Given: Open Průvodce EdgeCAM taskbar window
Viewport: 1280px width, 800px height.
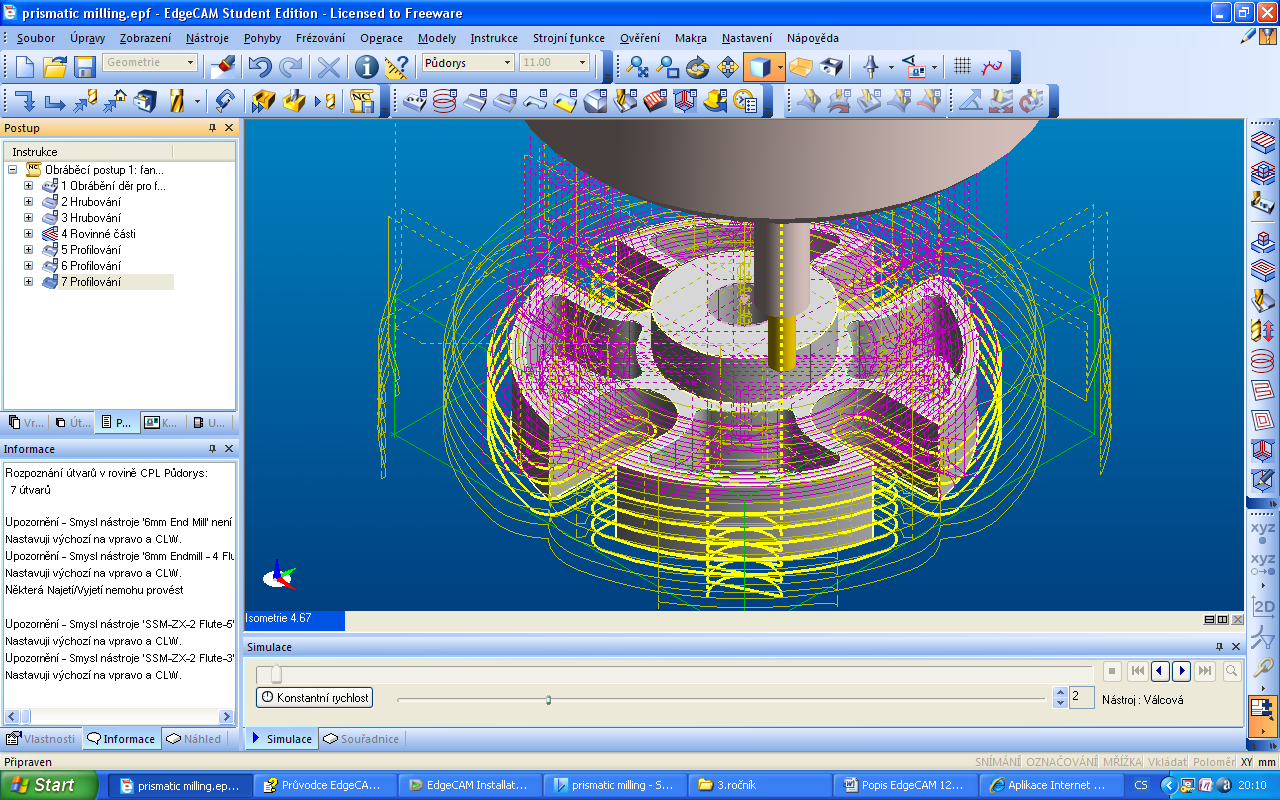Looking at the screenshot, I should pos(325,785).
